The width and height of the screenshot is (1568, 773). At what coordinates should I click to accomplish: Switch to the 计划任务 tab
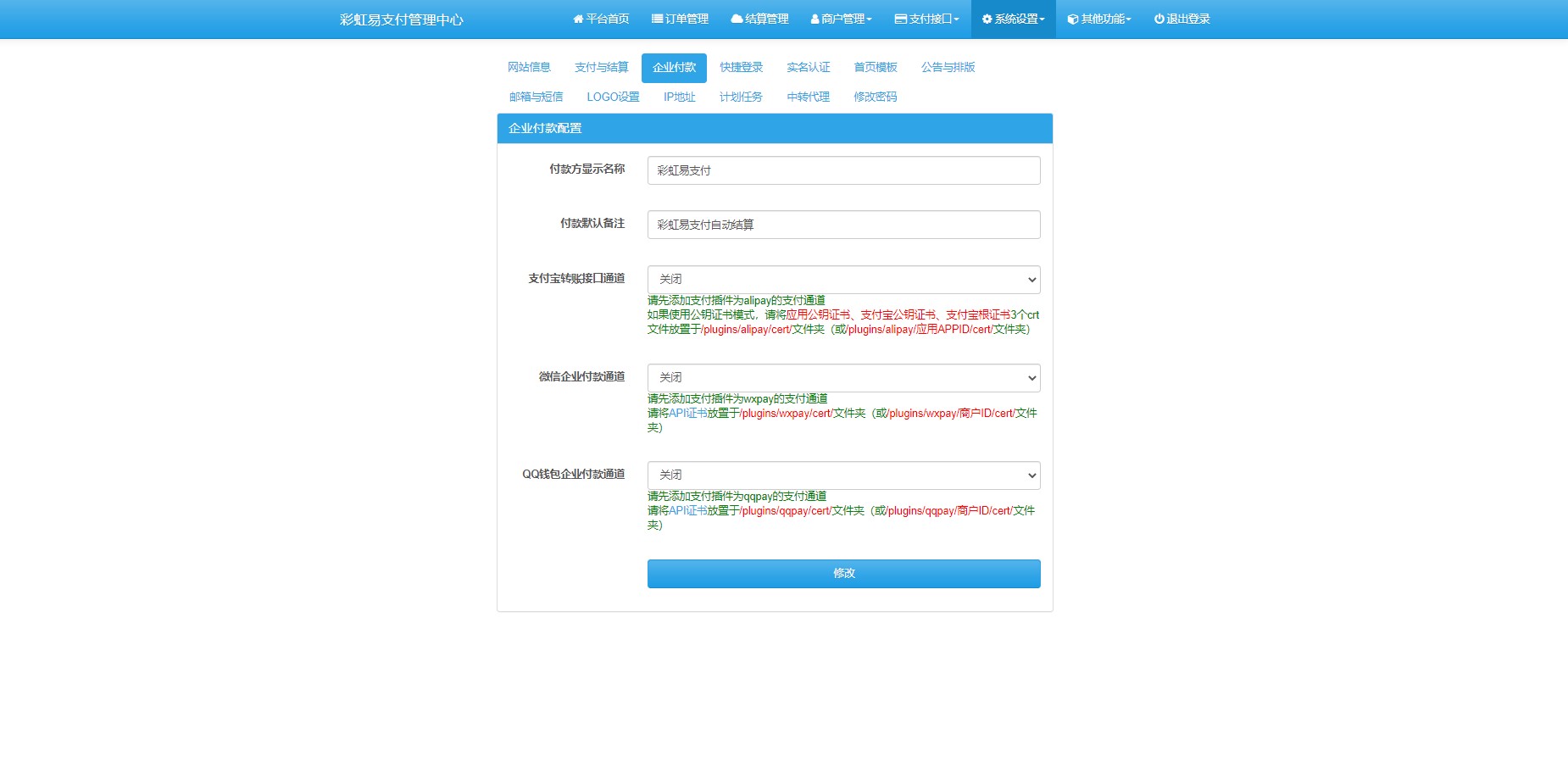(741, 97)
